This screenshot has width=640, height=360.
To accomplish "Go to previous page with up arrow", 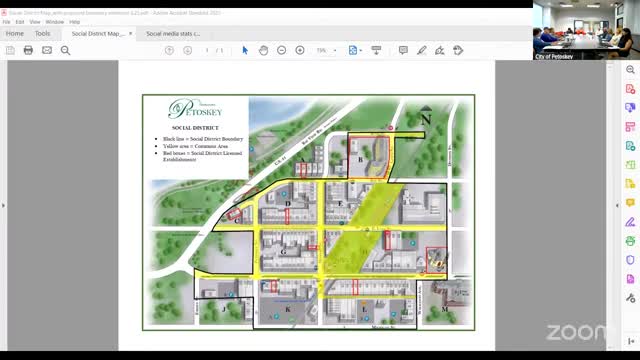I will [x=169, y=50].
